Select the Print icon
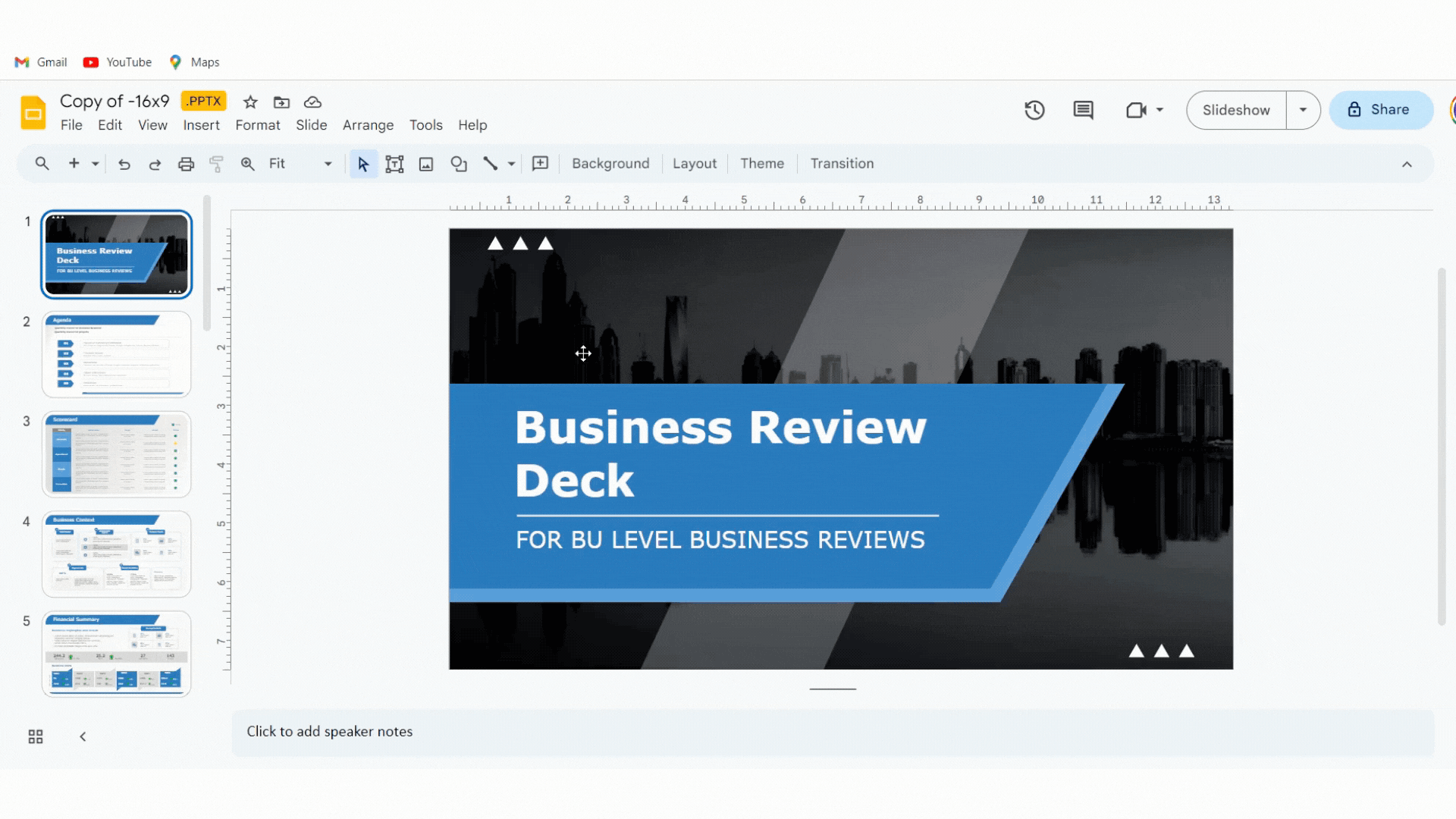The image size is (1456, 819). click(186, 163)
